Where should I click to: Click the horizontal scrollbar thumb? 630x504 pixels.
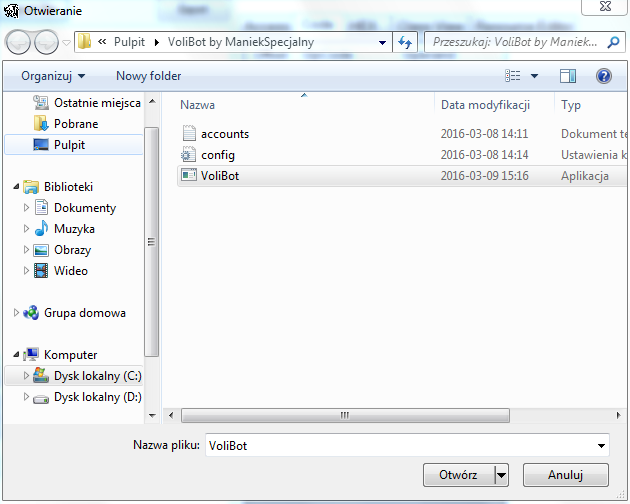pos(346,415)
